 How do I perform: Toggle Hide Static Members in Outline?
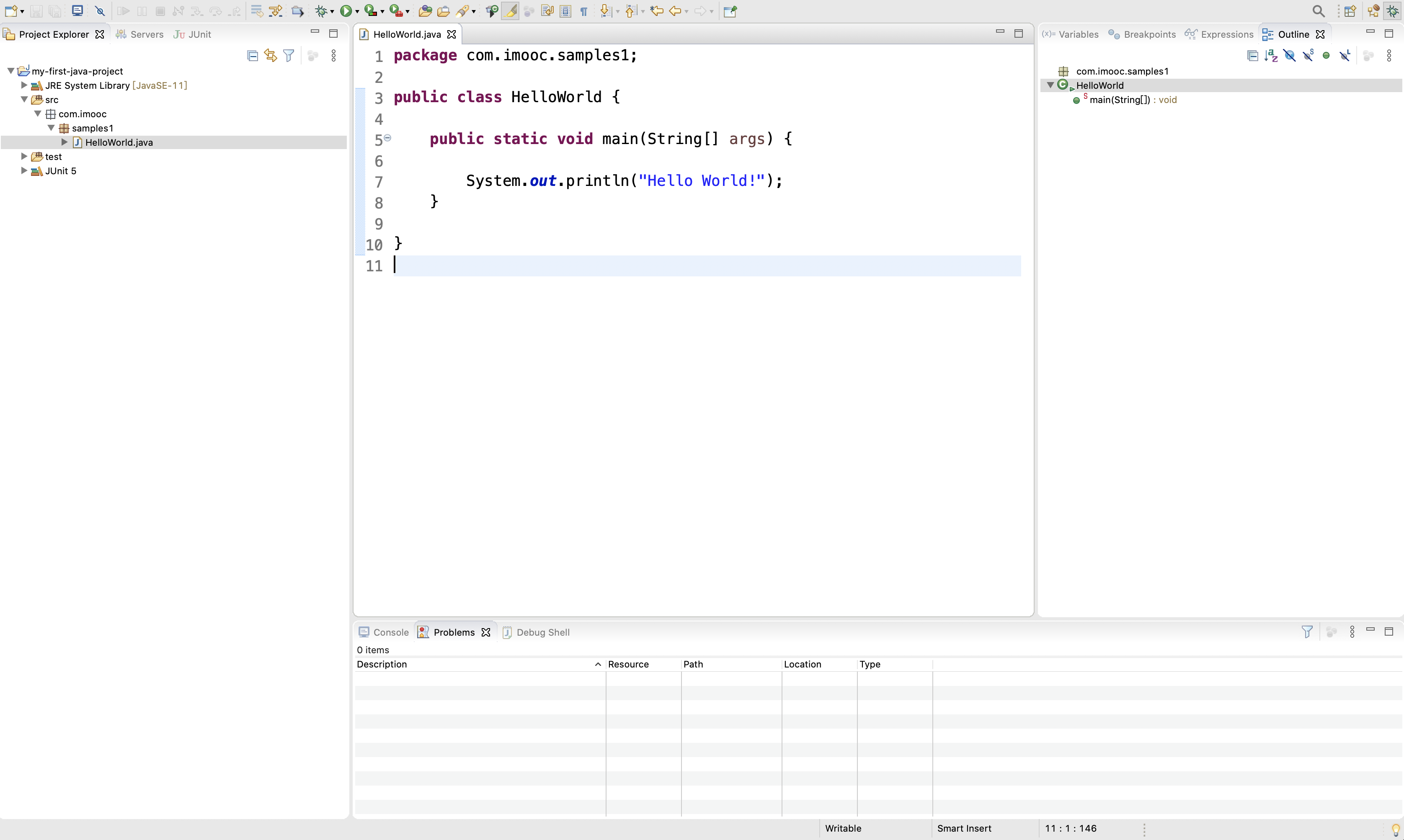click(1309, 55)
